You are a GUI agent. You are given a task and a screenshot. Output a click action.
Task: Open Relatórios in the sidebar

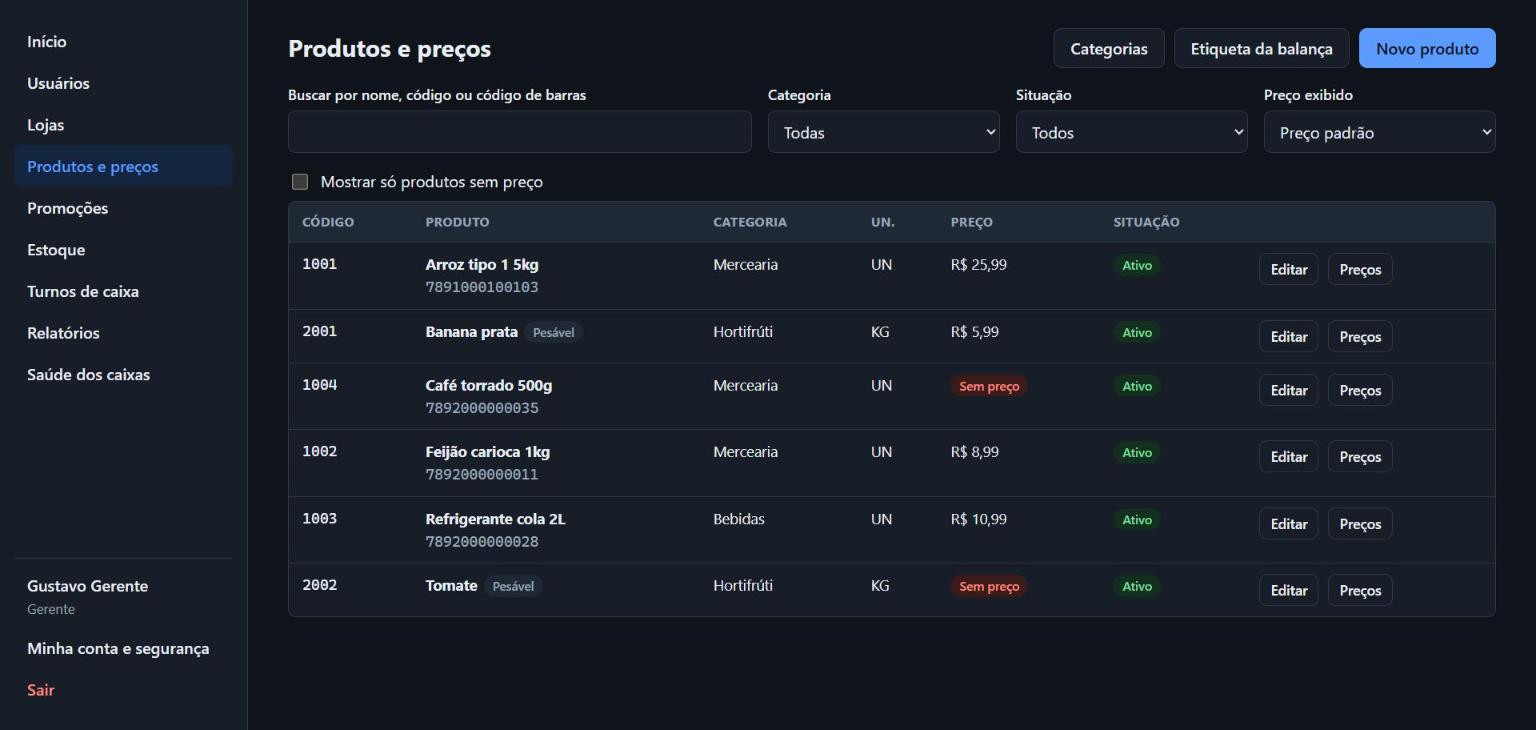123,333
